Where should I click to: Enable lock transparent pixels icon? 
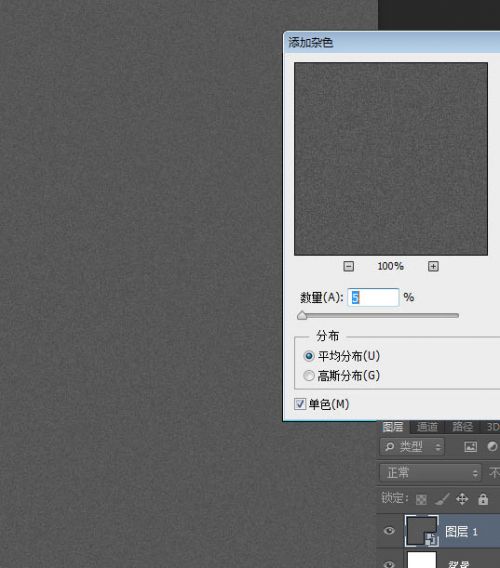pyautogui.click(x=421, y=500)
